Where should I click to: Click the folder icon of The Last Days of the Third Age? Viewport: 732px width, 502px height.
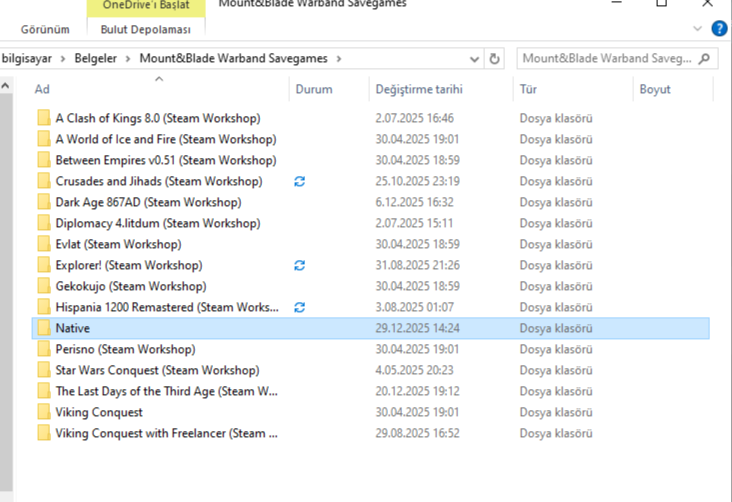tap(44, 391)
